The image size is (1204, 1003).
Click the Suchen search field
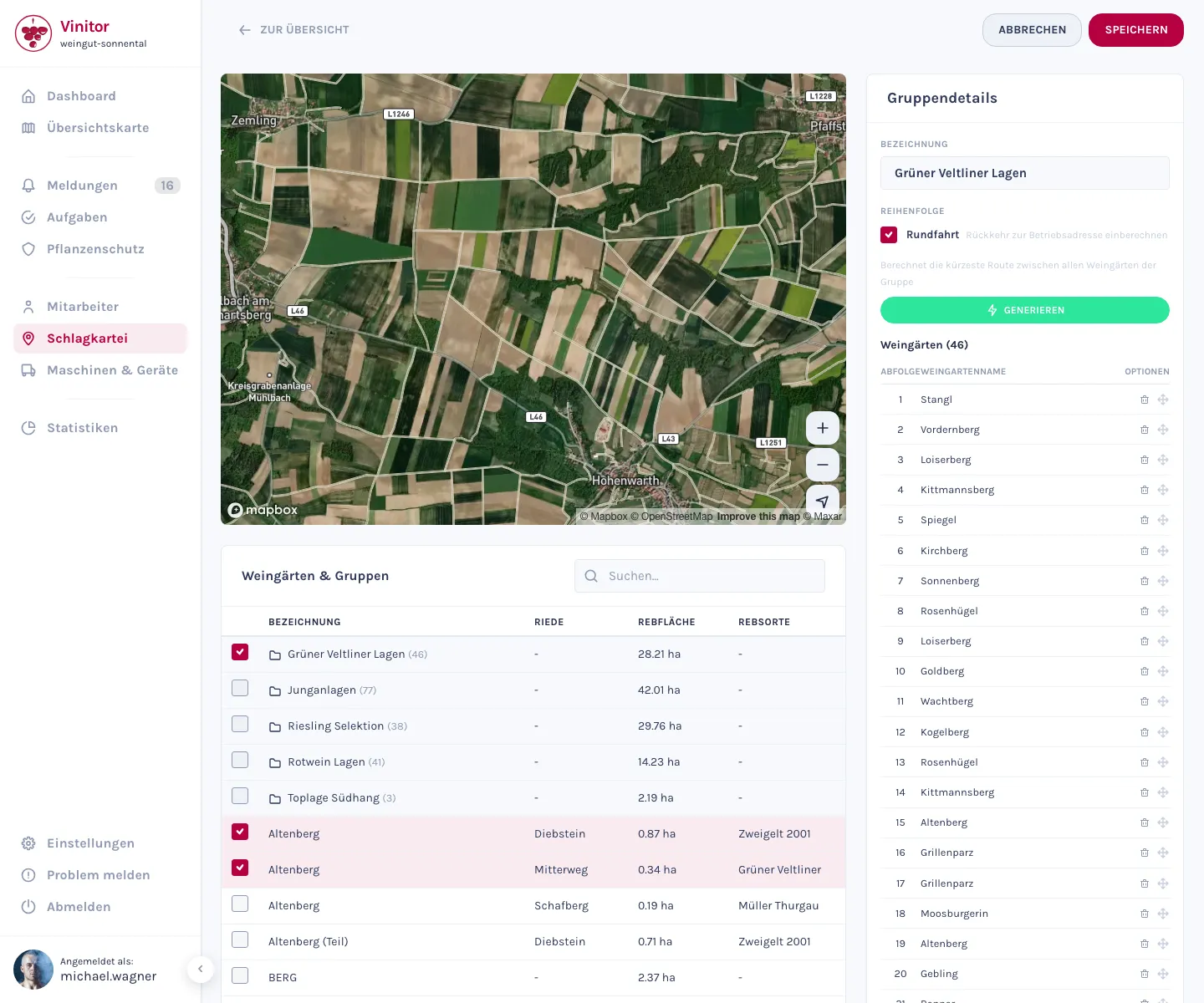700,576
